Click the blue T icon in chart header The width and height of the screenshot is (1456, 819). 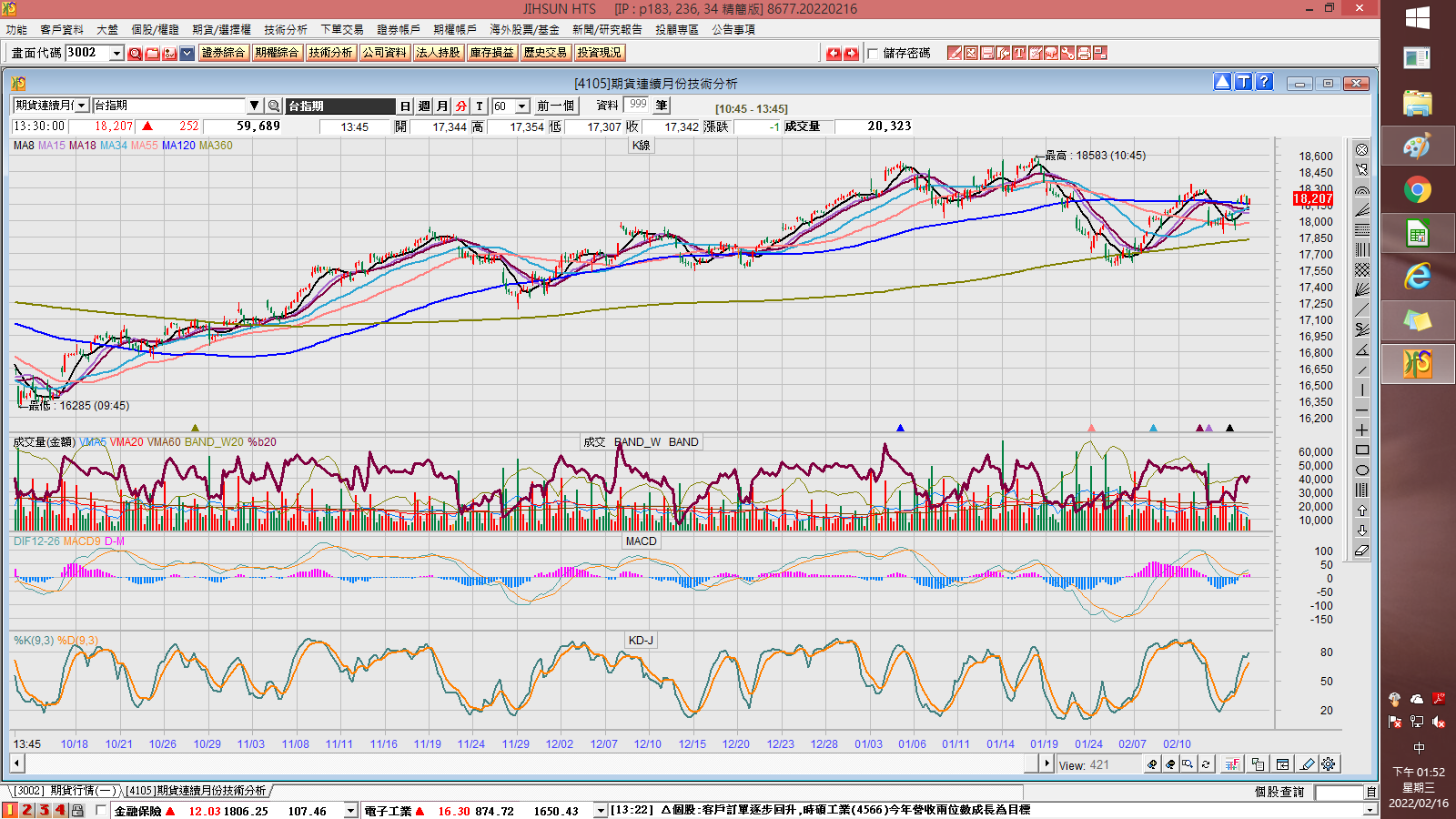pos(1243,82)
